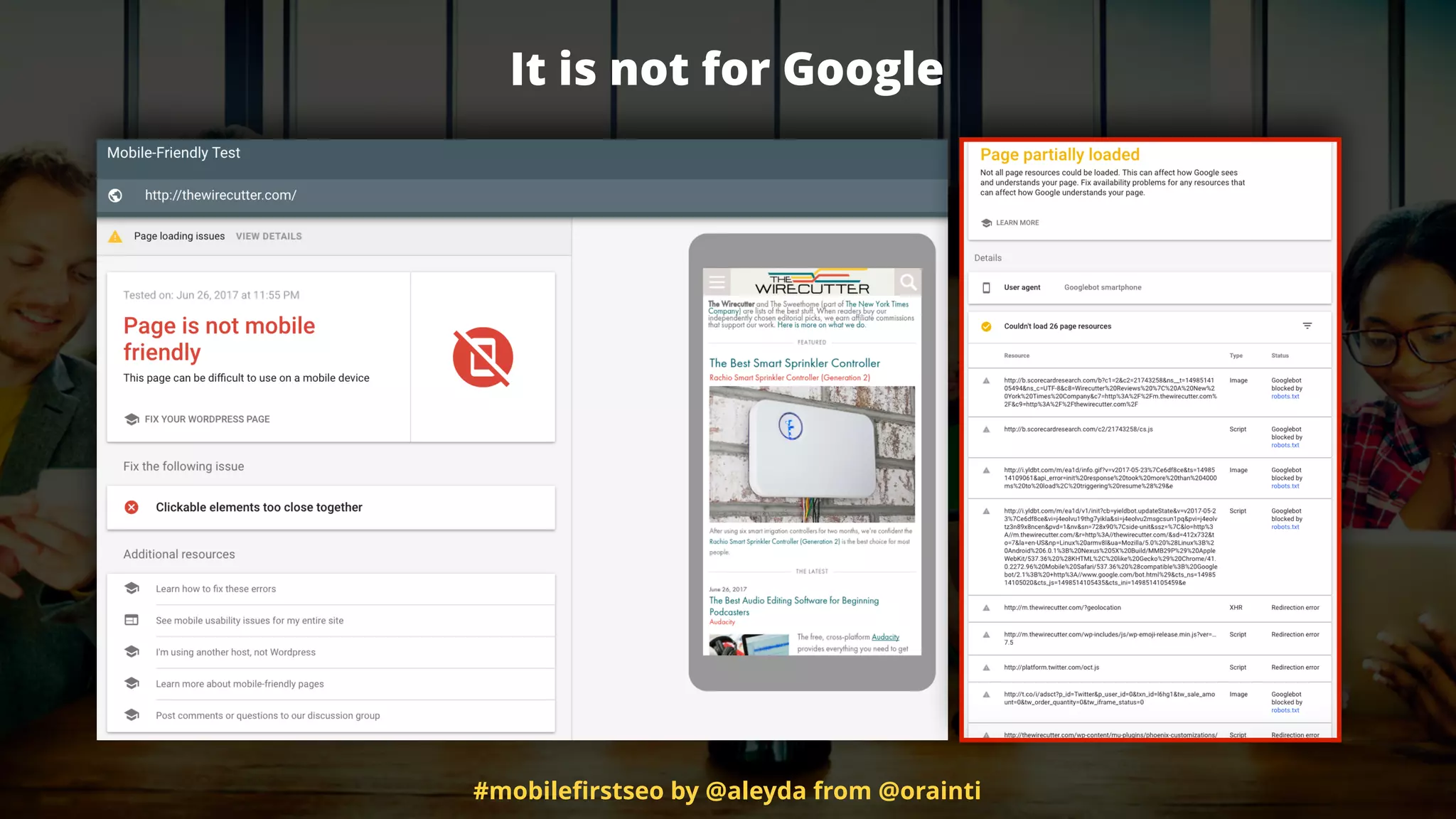Click the sprinkler controller image in the preview
The height and width of the screenshot is (819, 1456).
tap(812, 454)
